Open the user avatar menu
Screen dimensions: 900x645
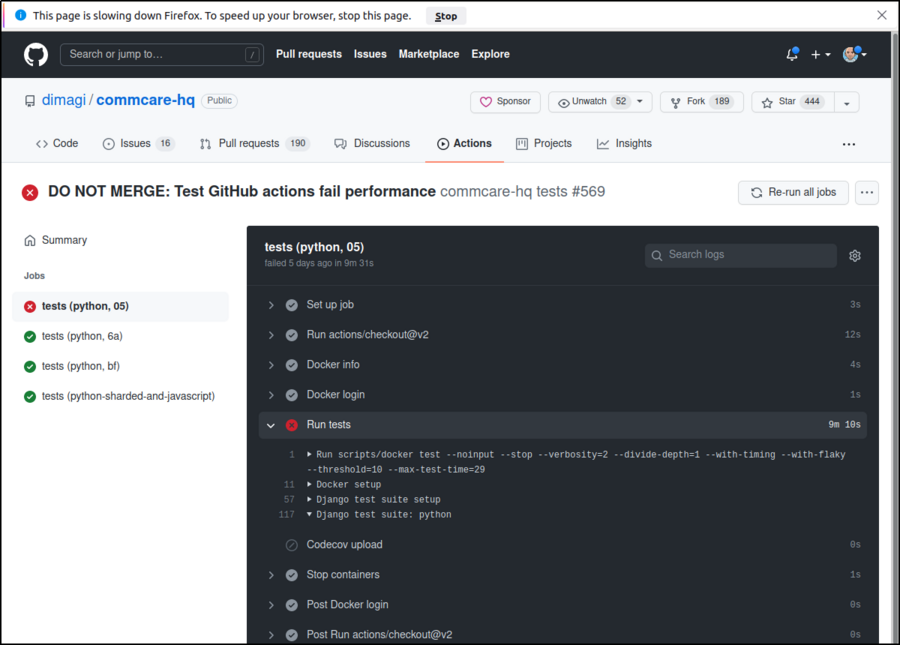(x=854, y=54)
